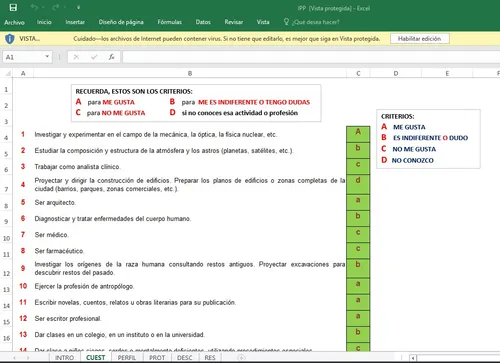500x363 pixels.
Task: Click text 'Diagnosticar y tratar enfermedades del cuerpo humano'
Action: point(113,219)
